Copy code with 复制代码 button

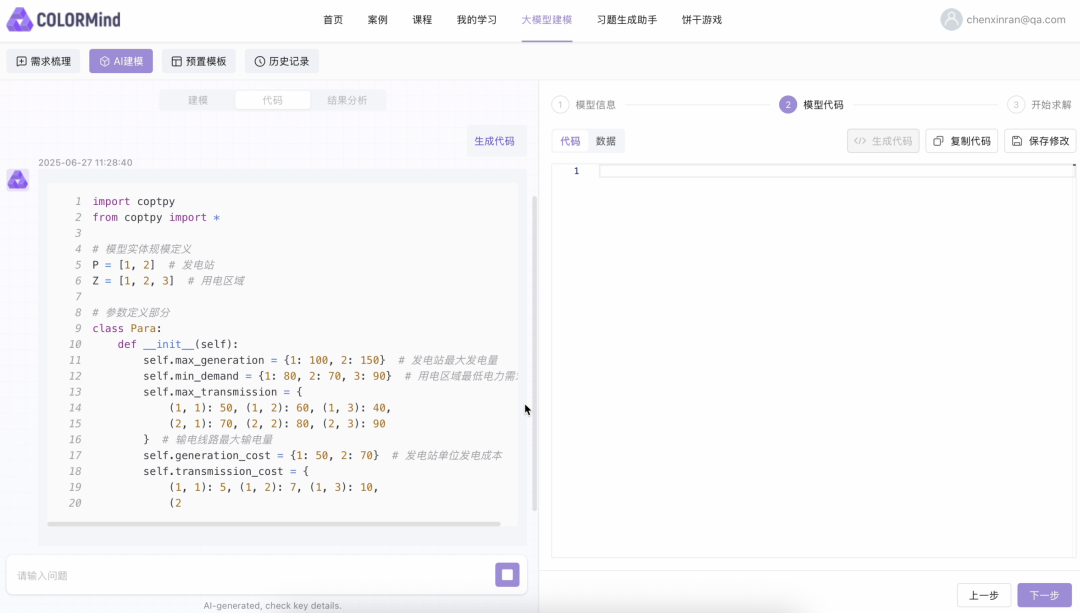click(961, 141)
